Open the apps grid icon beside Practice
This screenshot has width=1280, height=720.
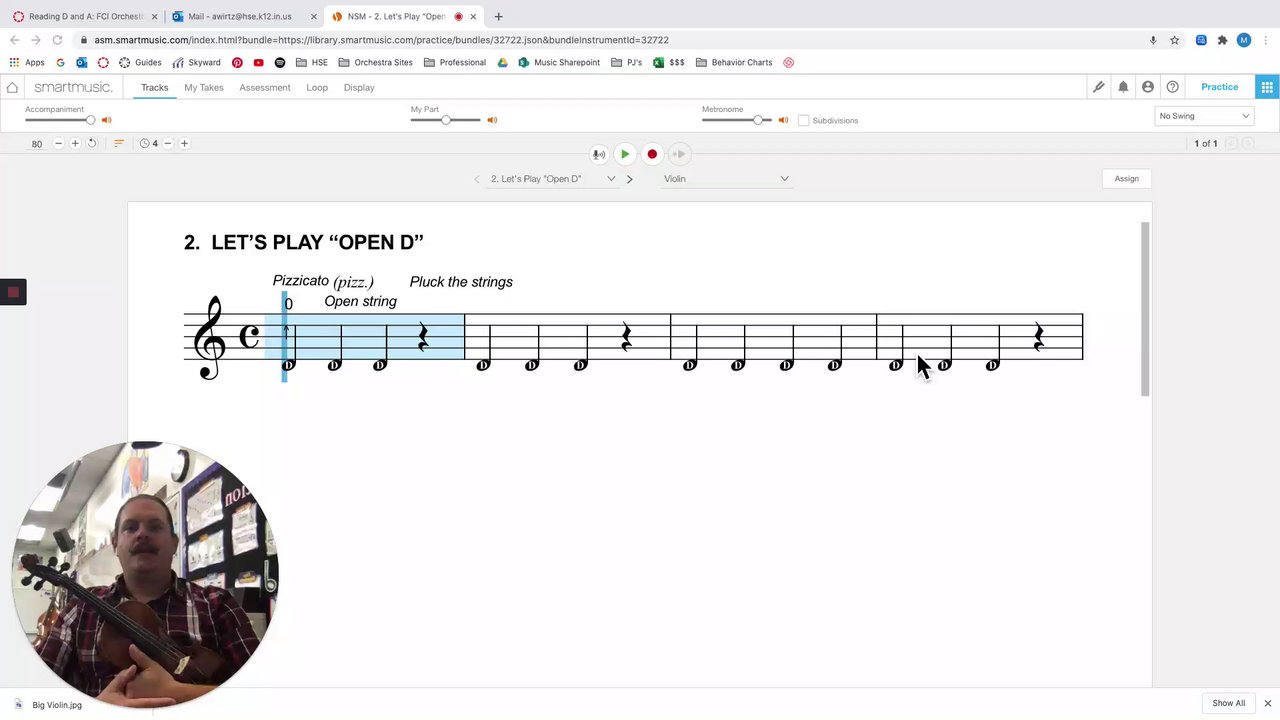1267,87
